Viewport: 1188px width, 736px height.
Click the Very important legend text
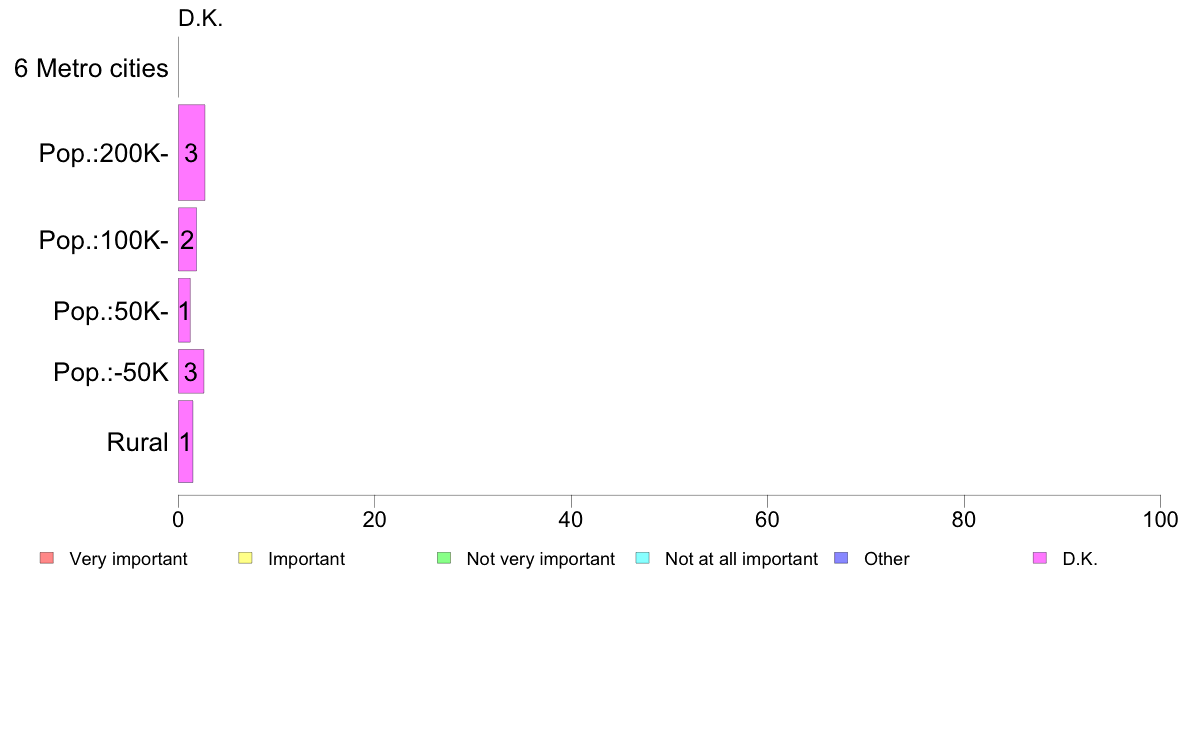pos(128,559)
